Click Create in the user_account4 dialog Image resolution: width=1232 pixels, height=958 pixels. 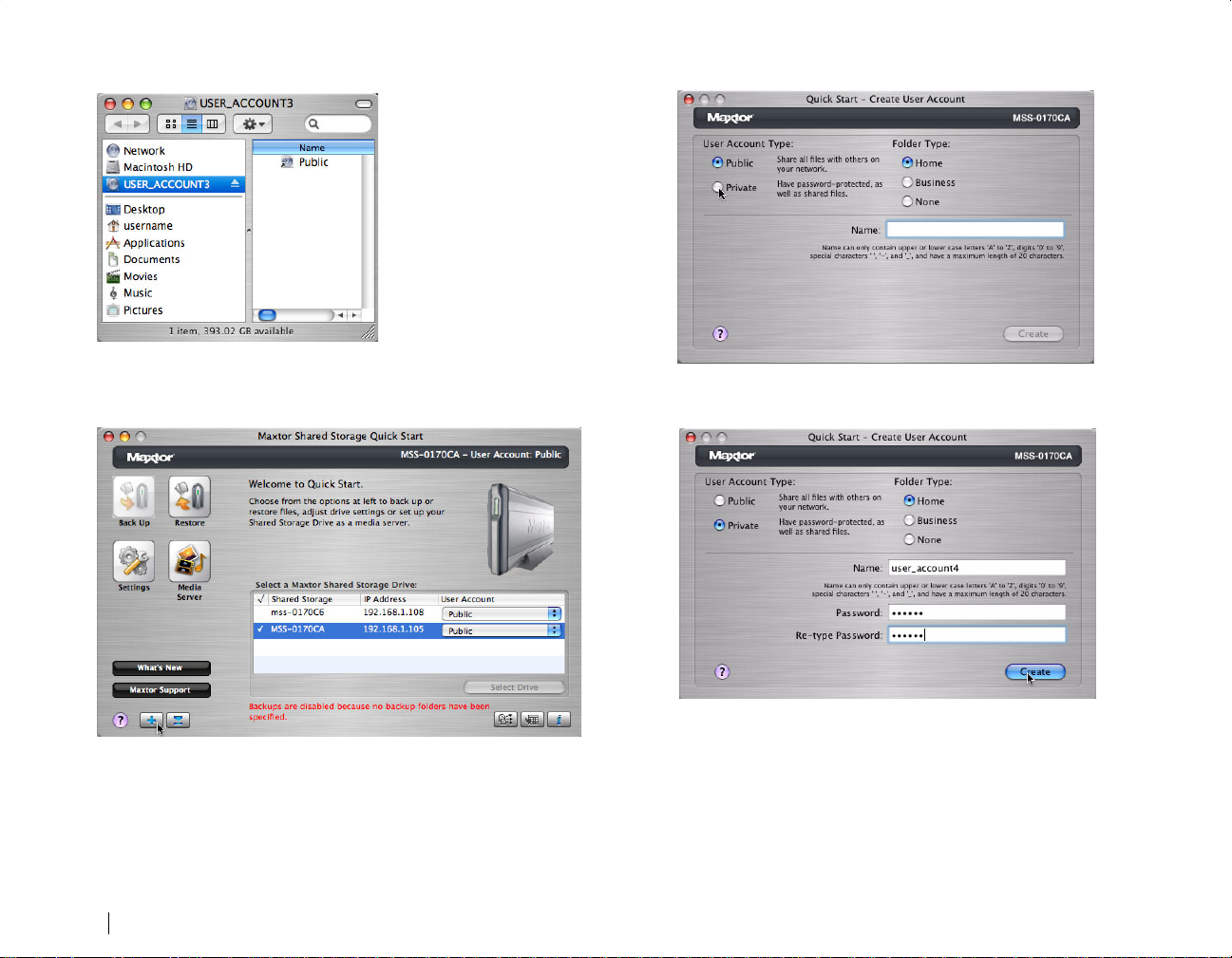coord(1035,672)
